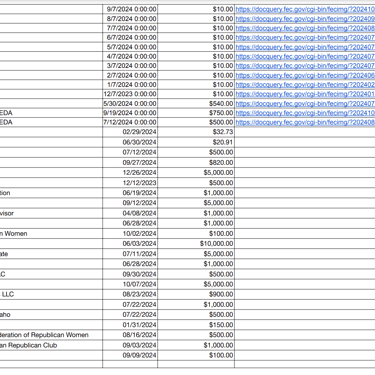Click the date cell 09/09/2024
Screen dimensions: 375x375
(130, 355)
